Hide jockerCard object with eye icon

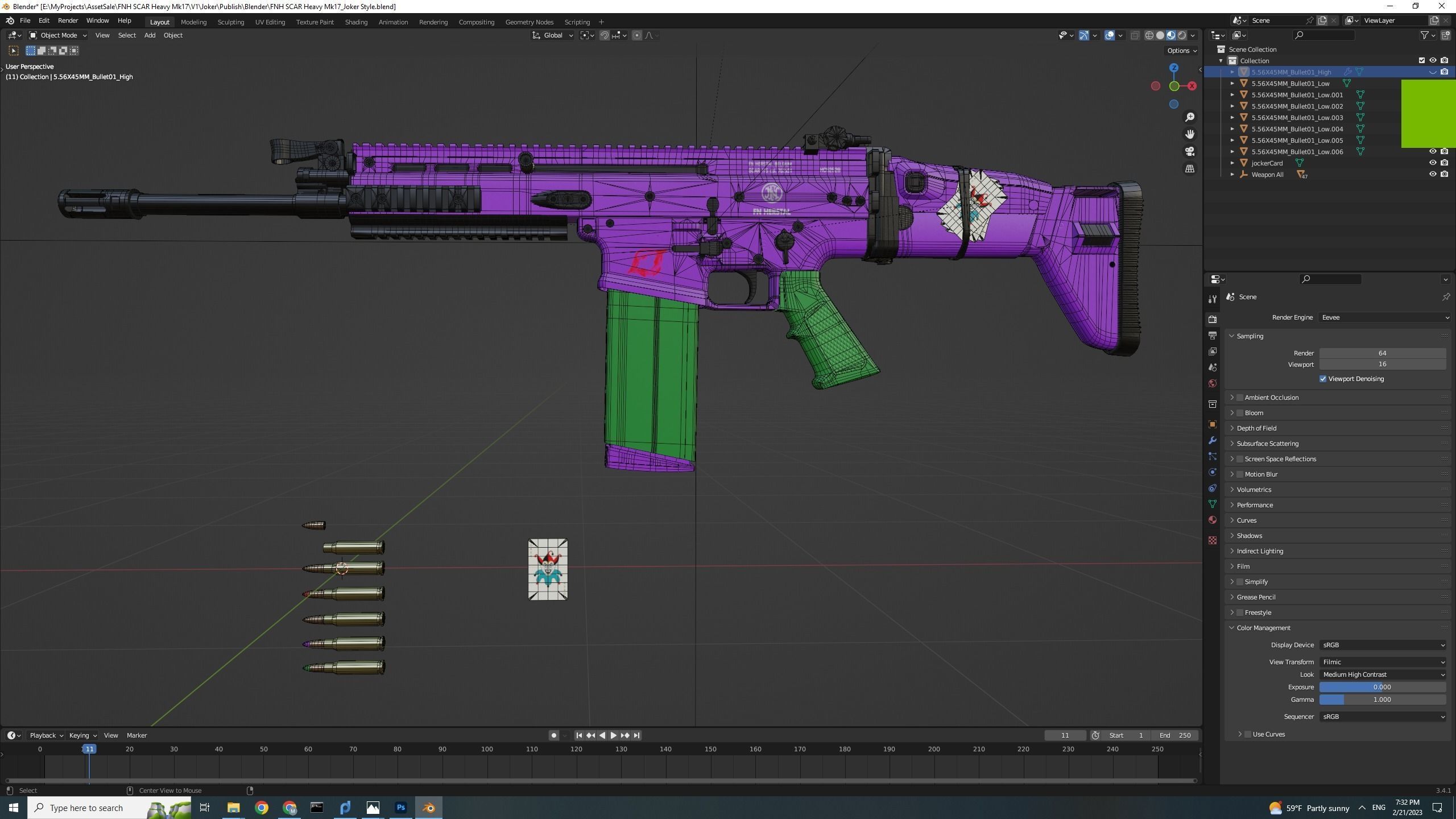pos(1433,163)
